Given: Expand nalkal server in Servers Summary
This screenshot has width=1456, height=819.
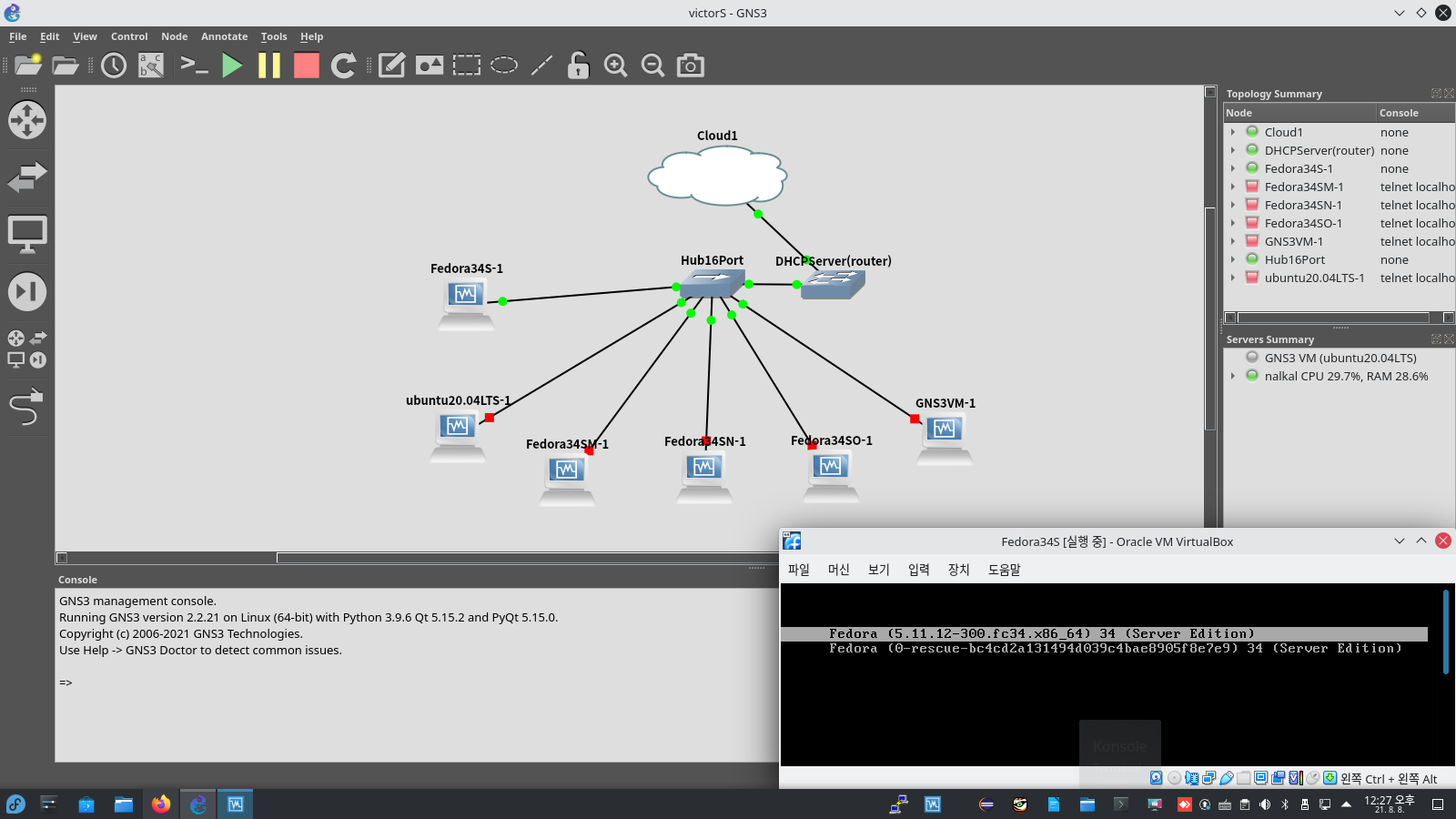Looking at the screenshot, I should click(1233, 376).
